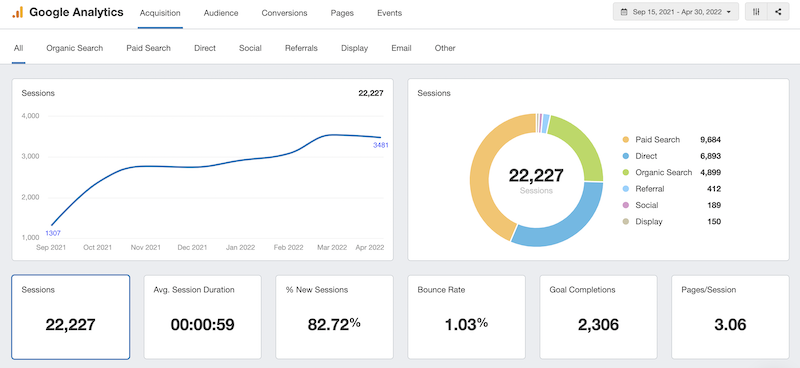Click the Direct legend color dot
The height and width of the screenshot is (368, 800).
(626, 156)
